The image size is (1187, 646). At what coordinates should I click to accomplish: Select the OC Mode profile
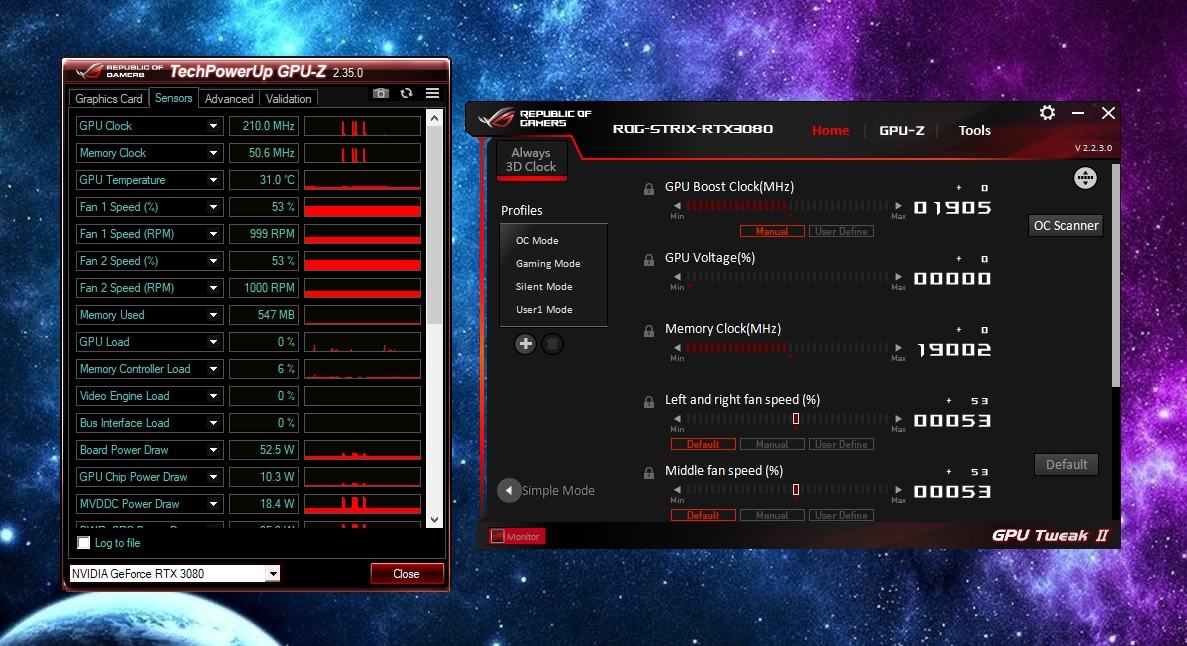tap(537, 240)
